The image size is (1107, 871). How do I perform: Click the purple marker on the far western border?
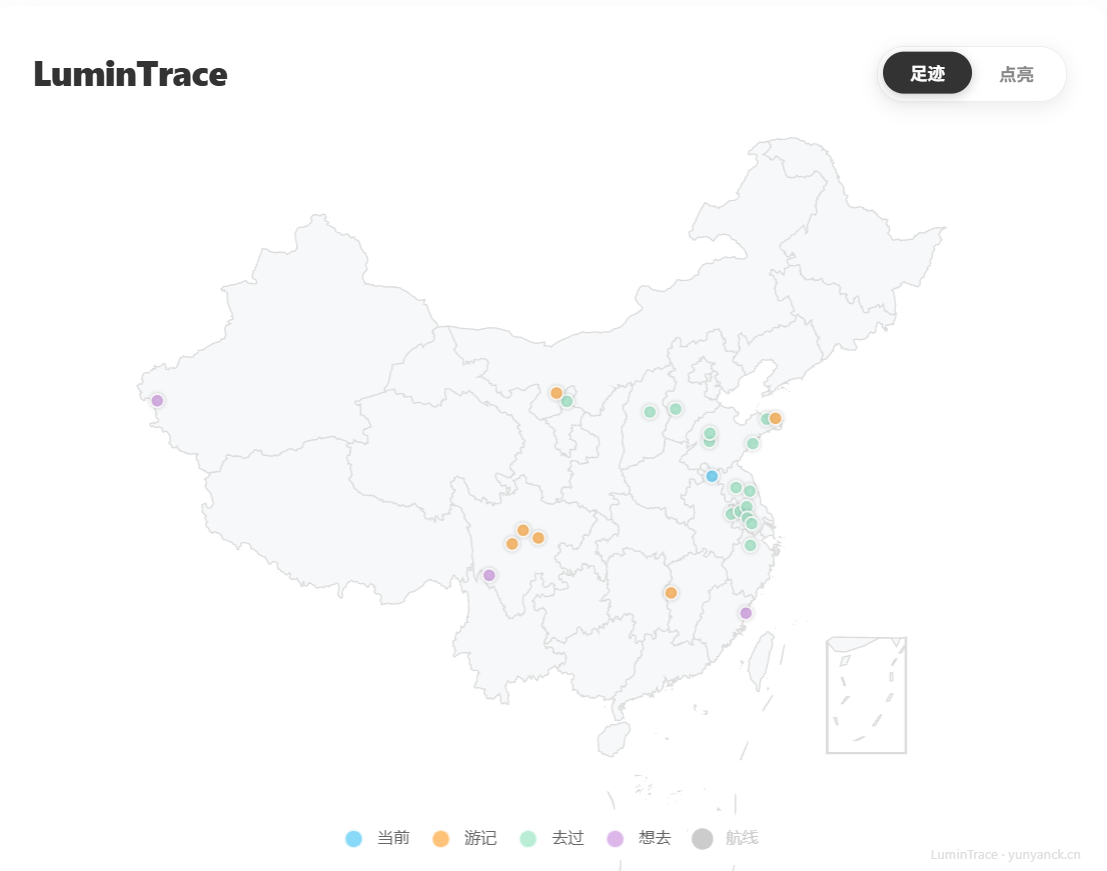[157, 401]
